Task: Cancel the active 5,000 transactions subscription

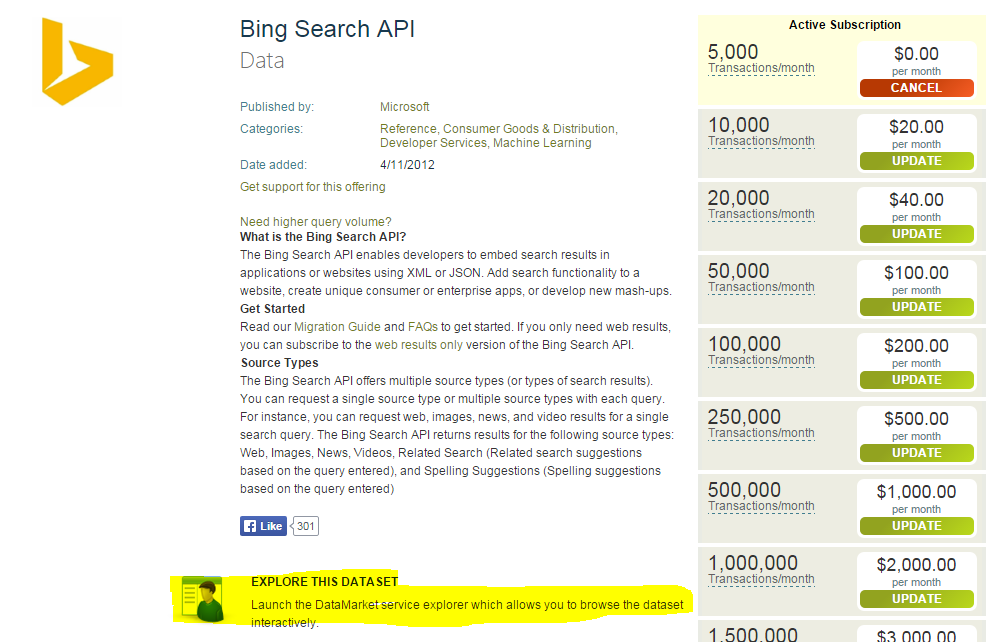Action: 917,88
